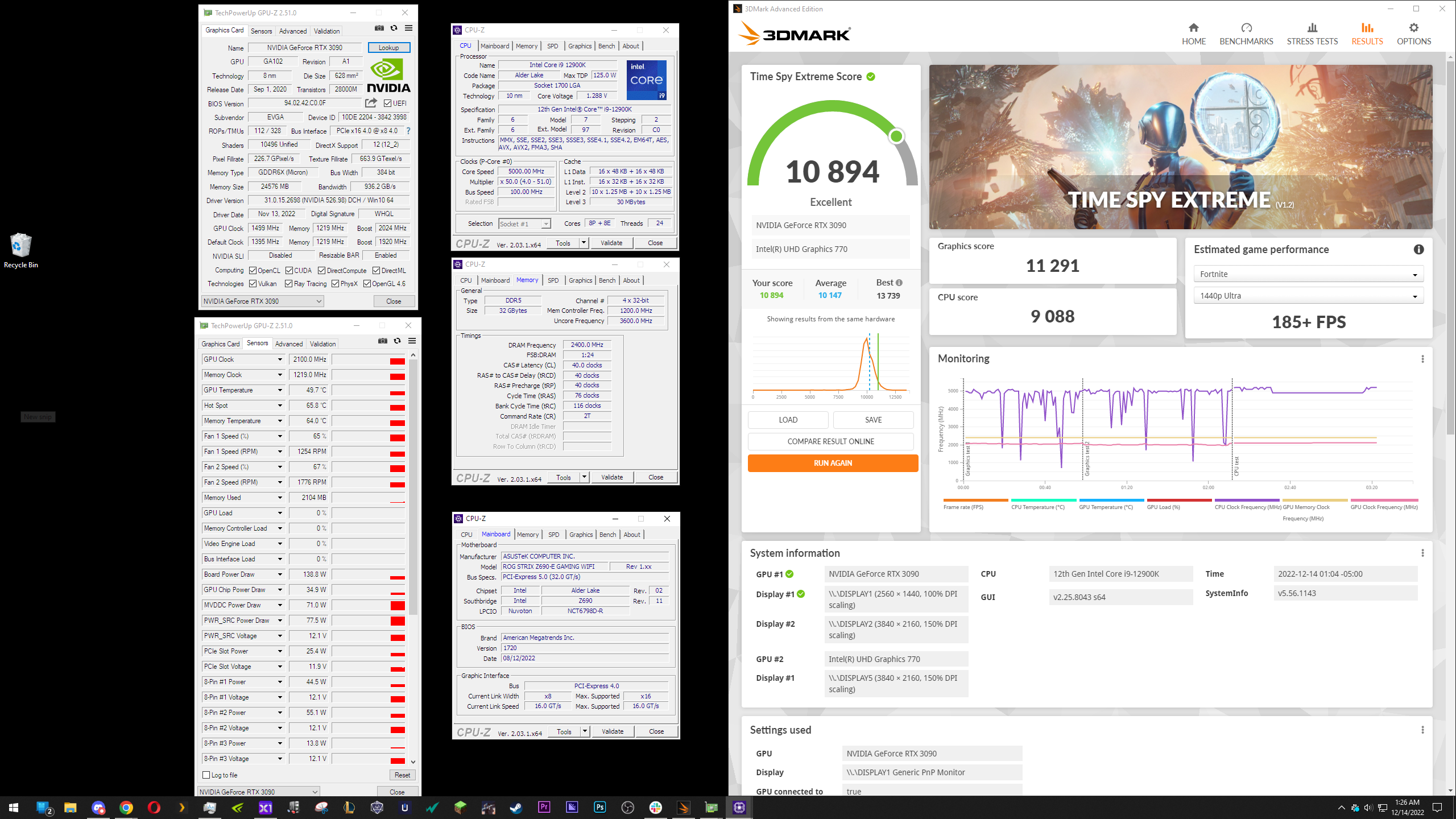Open GPU selector dropdown in GPU-Z Sensors window
Viewport: 1456px width, 819px height.
point(258,791)
